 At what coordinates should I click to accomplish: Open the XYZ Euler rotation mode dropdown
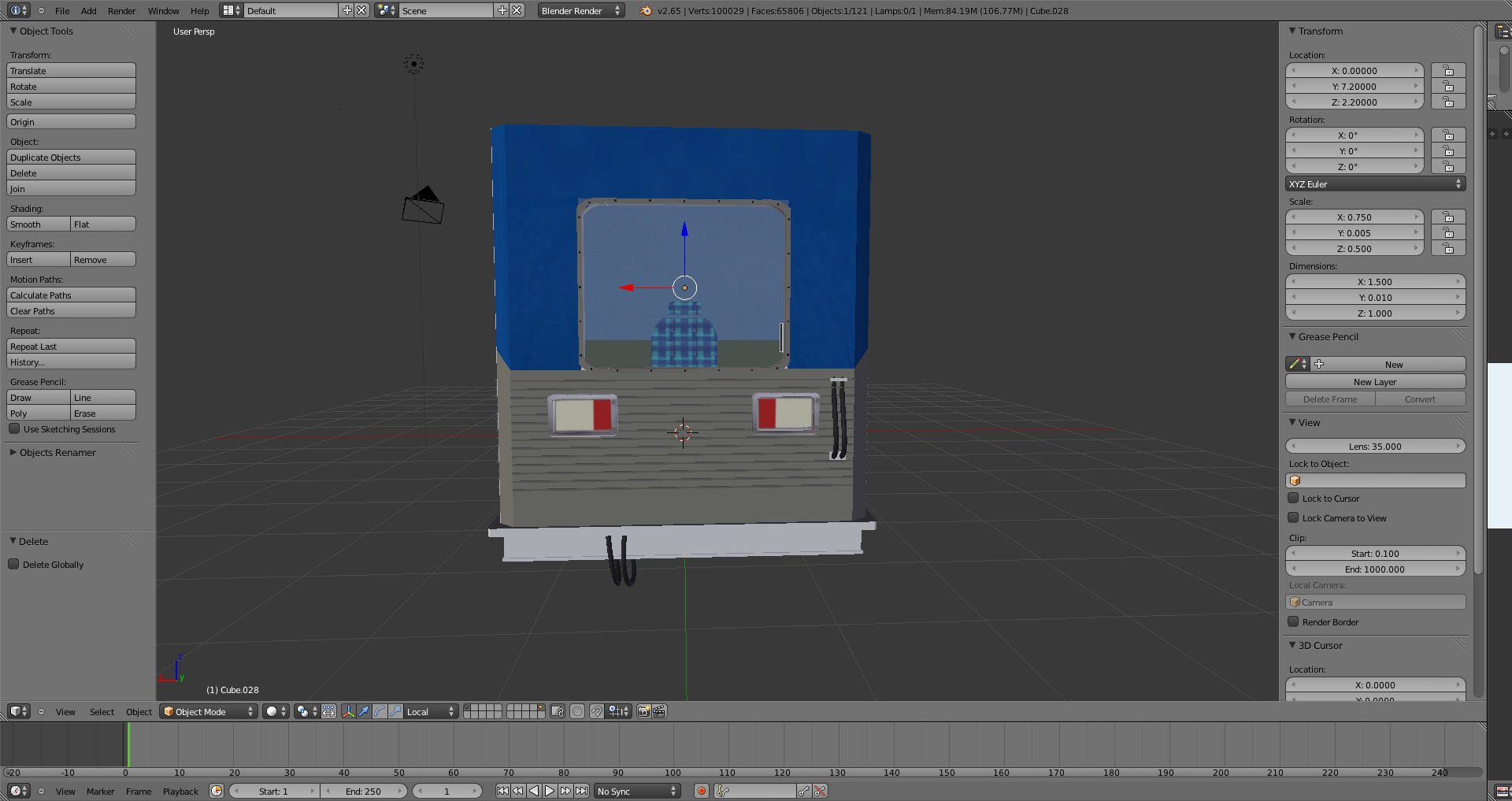[1375, 184]
